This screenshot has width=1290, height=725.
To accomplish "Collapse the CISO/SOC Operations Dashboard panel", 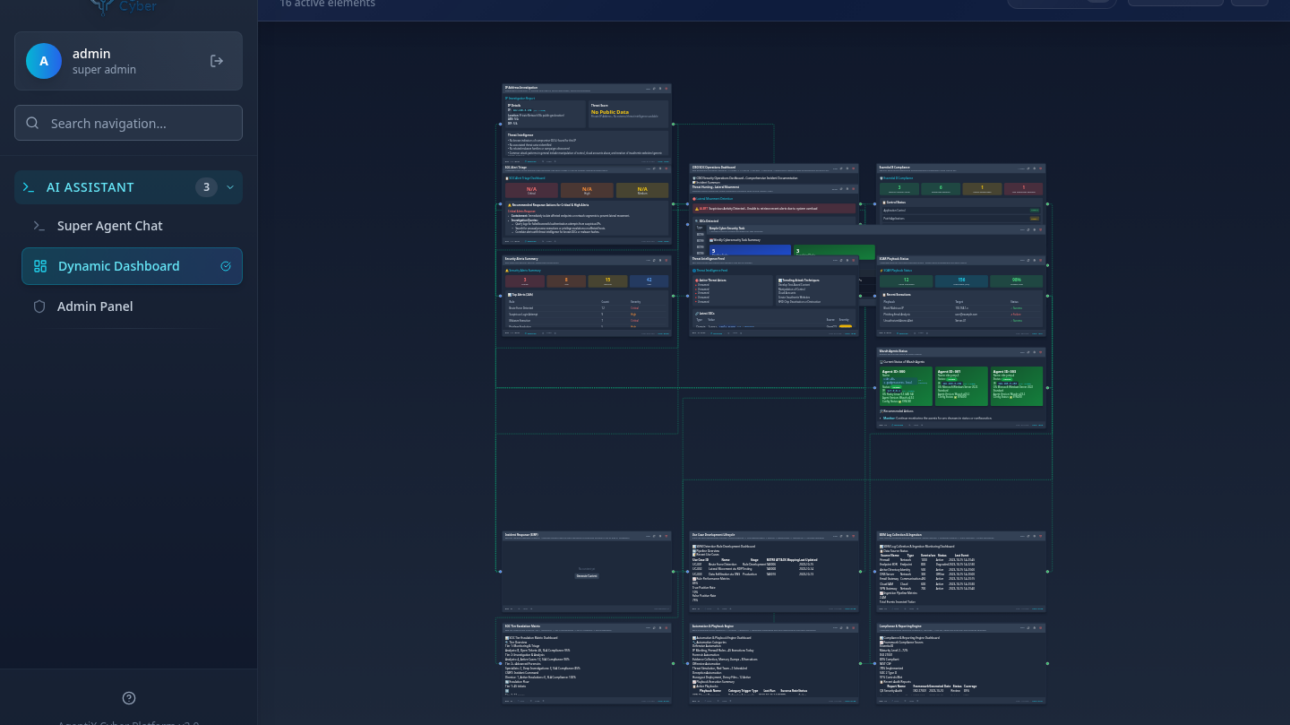I will pyautogui.click(x=835, y=166).
